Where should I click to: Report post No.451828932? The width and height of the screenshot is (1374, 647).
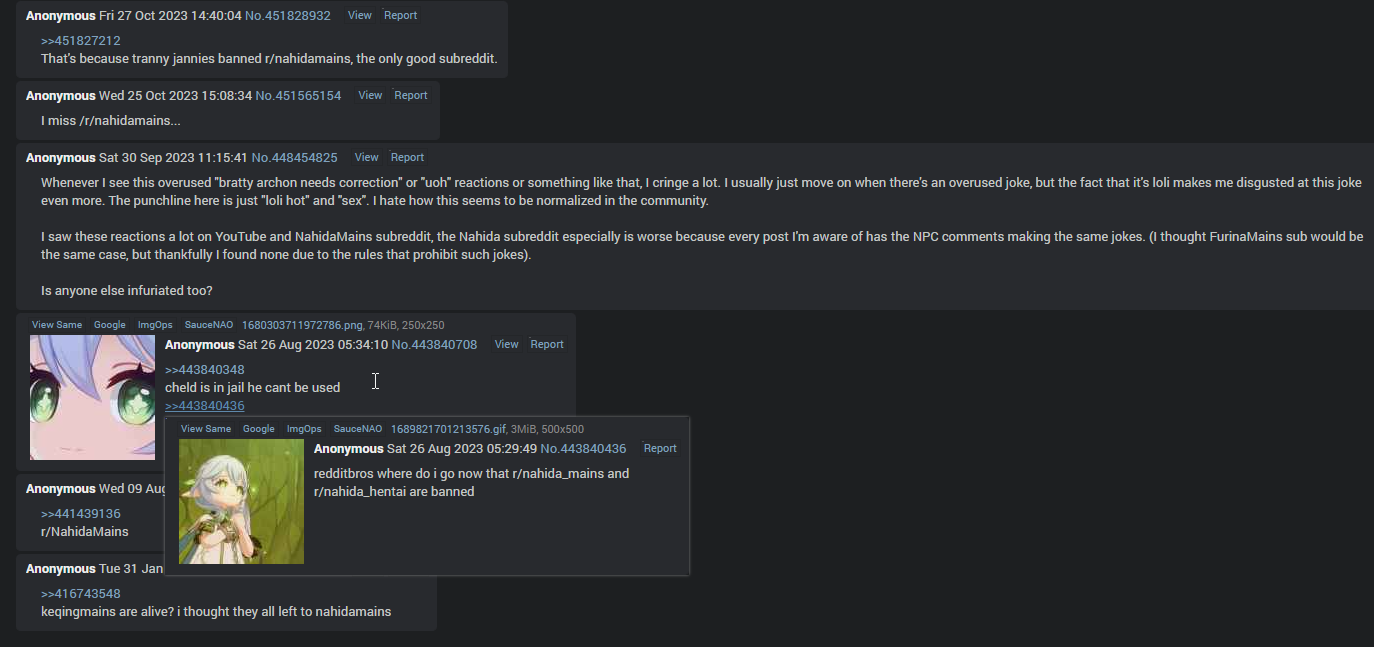tap(401, 15)
